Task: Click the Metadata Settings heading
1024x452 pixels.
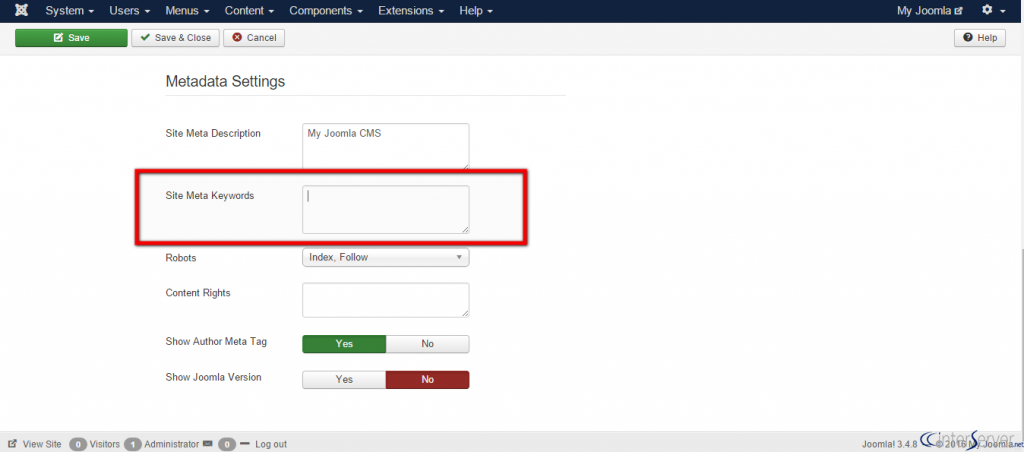Action: coord(225,82)
